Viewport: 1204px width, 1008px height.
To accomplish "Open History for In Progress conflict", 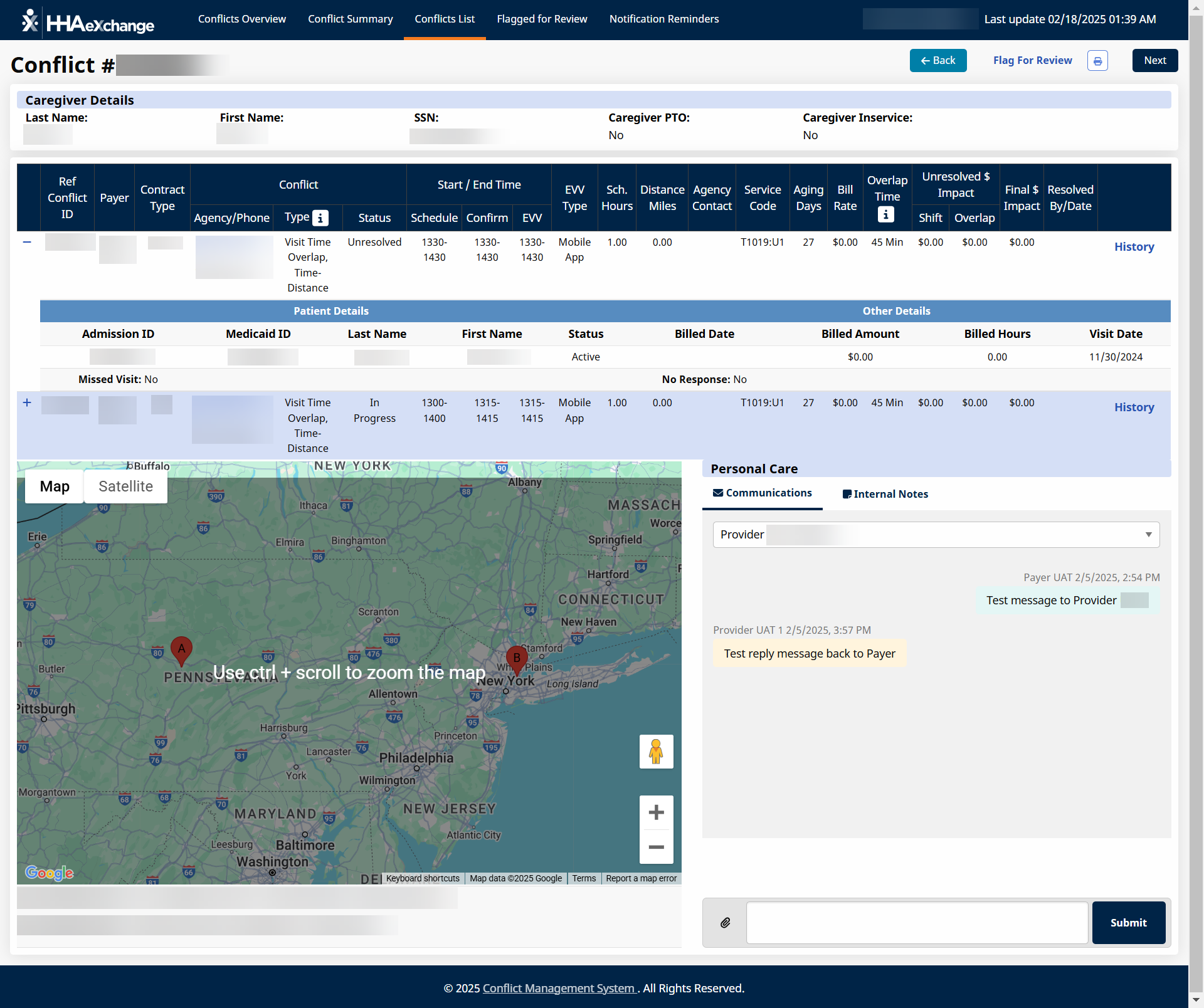I will (x=1133, y=407).
